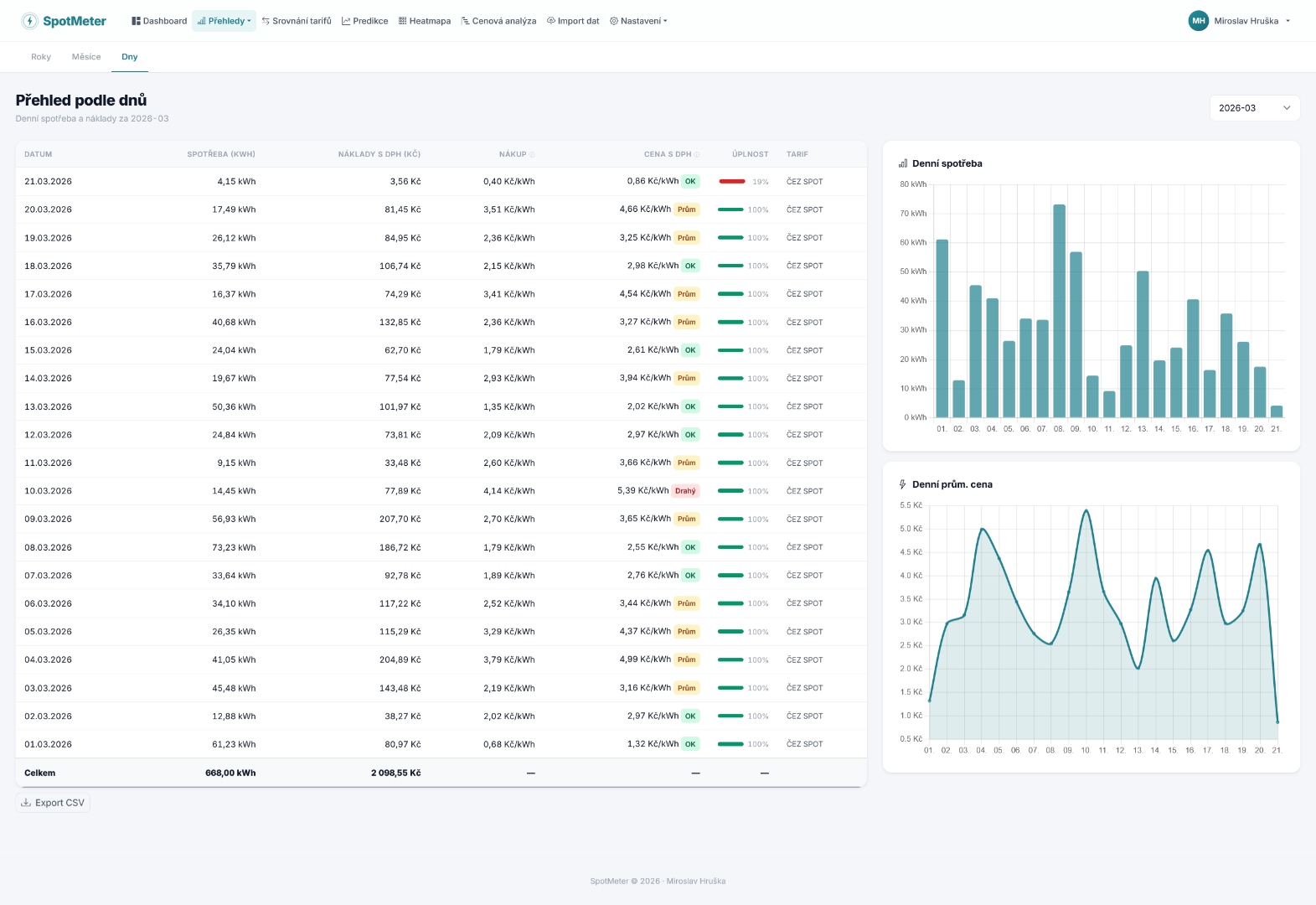Click the info icon beside Nákup header

532,154
